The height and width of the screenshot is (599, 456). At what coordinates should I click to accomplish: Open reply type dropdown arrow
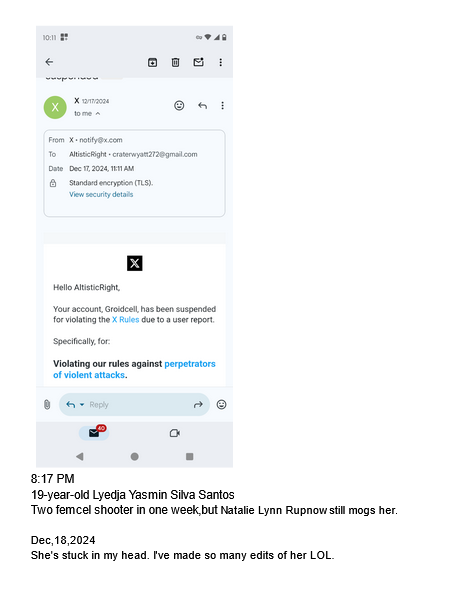pyautogui.click(x=82, y=404)
